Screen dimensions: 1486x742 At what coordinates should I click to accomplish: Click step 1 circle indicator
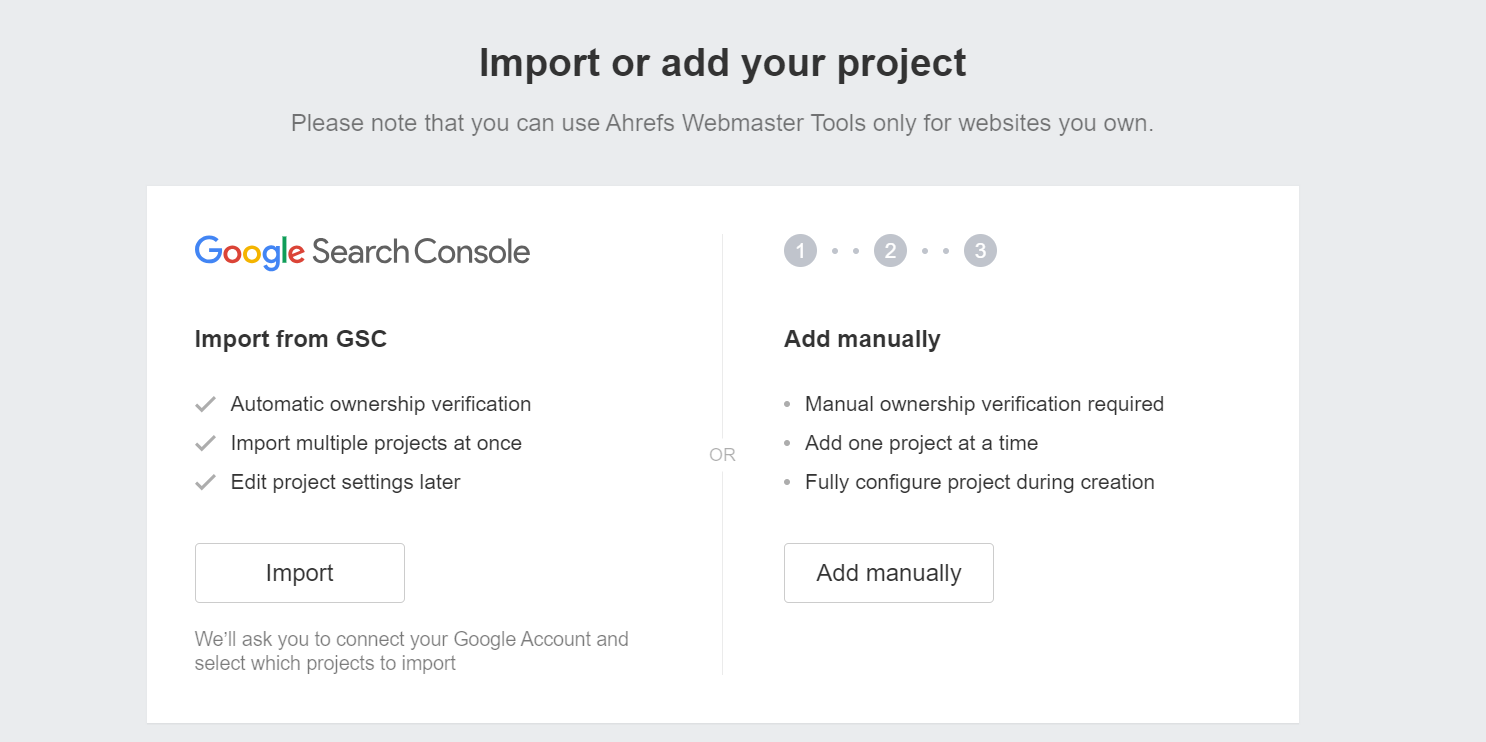click(x=800, y=251)
